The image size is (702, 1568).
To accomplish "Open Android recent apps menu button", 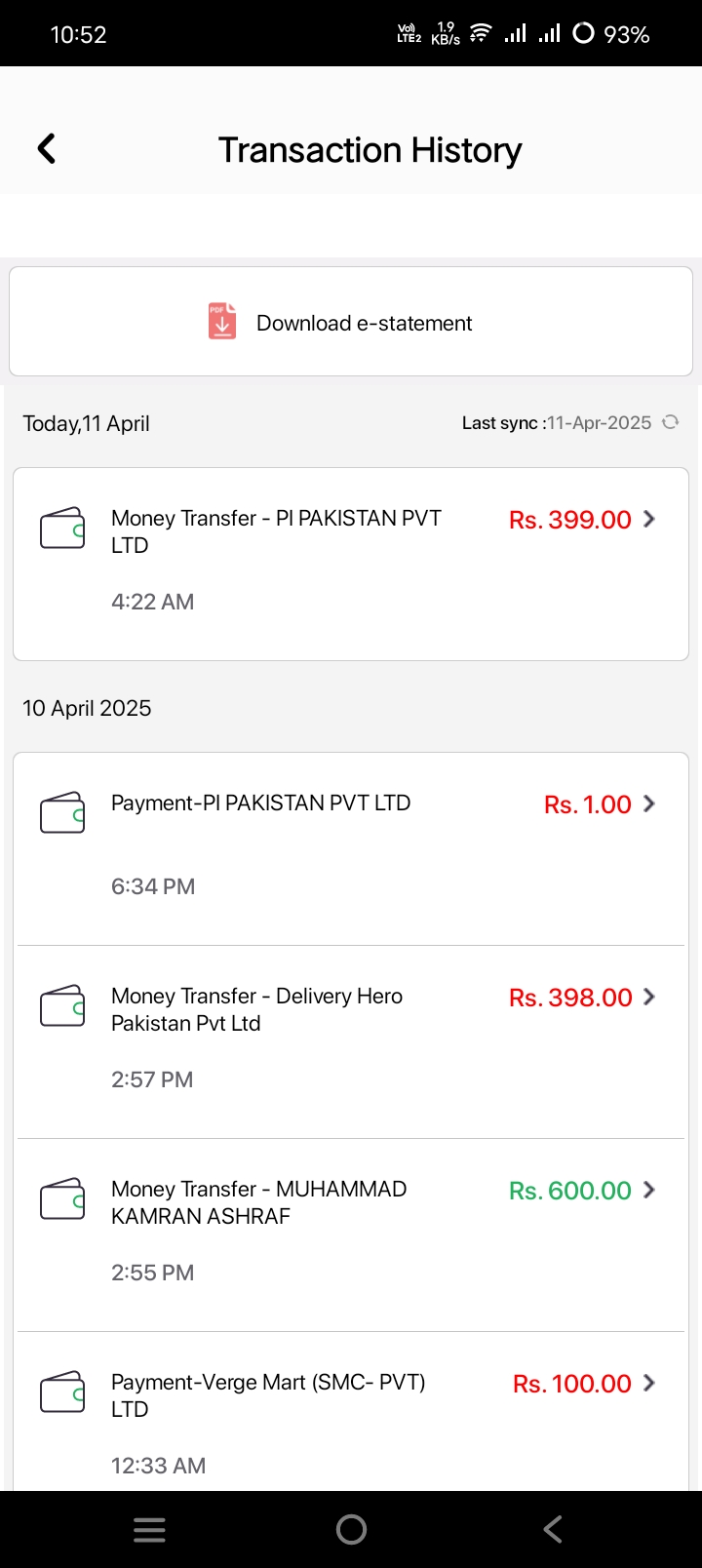I will pos(149,1529).
